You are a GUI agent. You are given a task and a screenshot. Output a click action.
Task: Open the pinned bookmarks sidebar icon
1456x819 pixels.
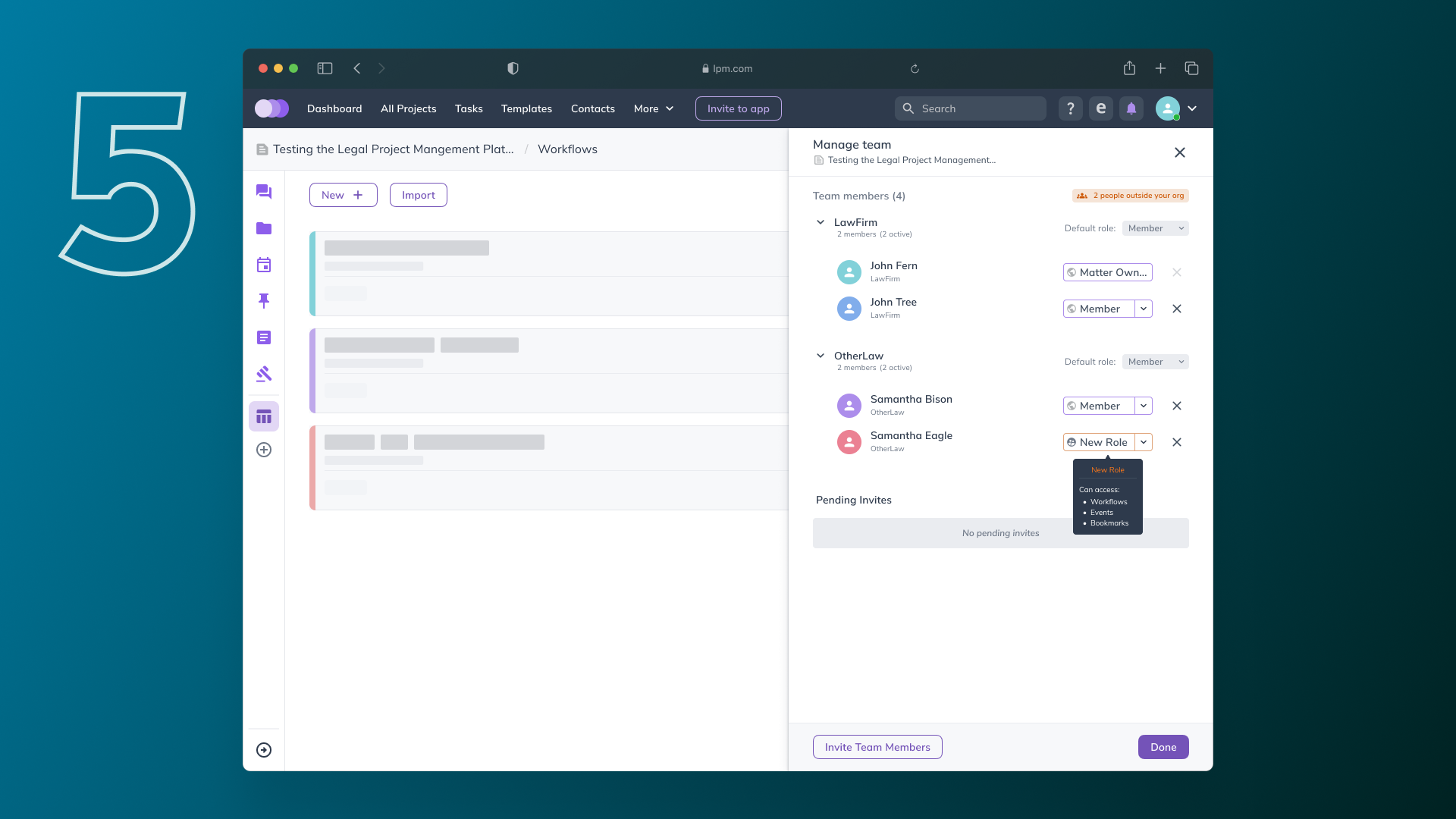pyautogui.click(x=263, y=301)
